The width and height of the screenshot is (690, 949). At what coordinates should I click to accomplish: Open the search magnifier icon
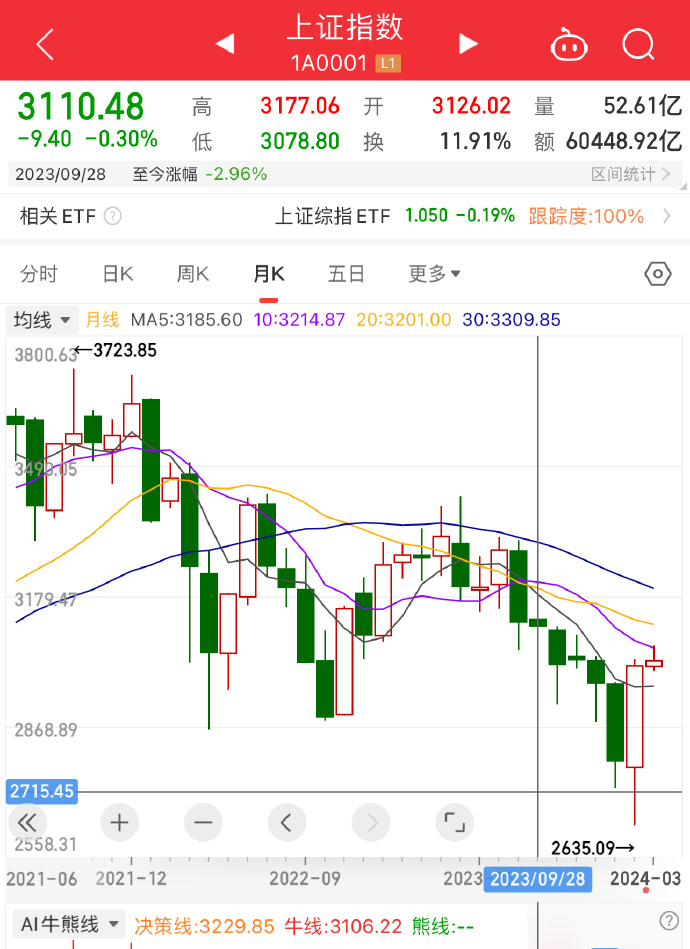(637, 44)
